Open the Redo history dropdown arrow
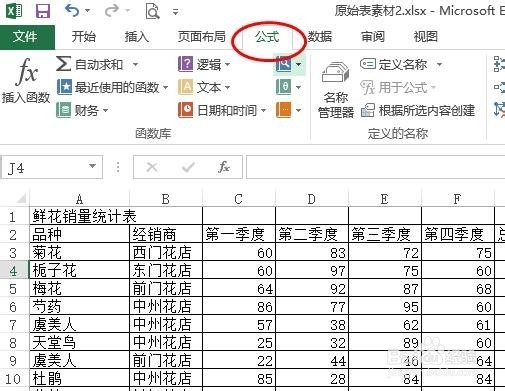The width and height of the screenshot is (505, 391). (127, 11)
